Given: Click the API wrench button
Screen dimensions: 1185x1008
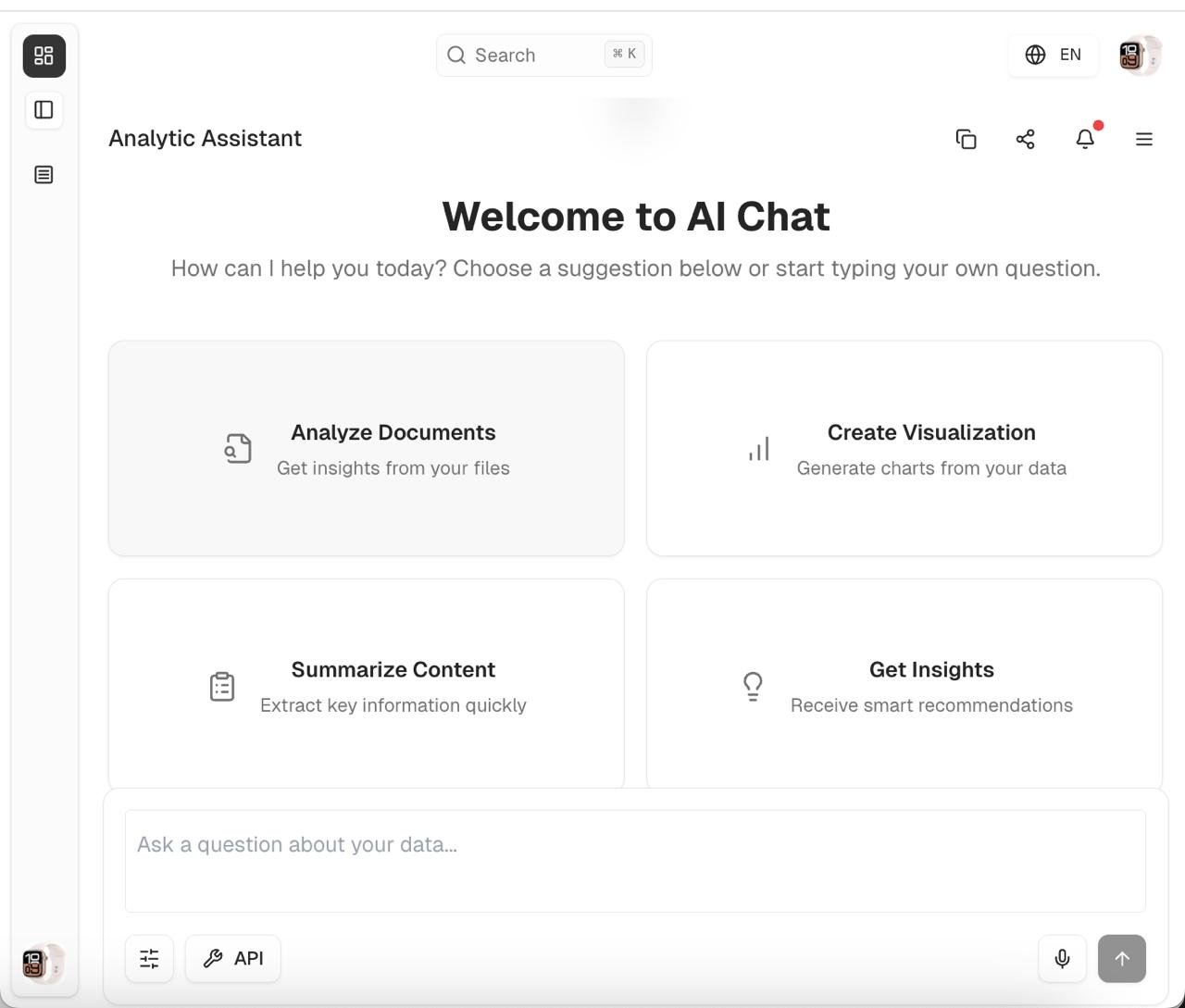Looking at the screenshot, I should tap(233, 958).
